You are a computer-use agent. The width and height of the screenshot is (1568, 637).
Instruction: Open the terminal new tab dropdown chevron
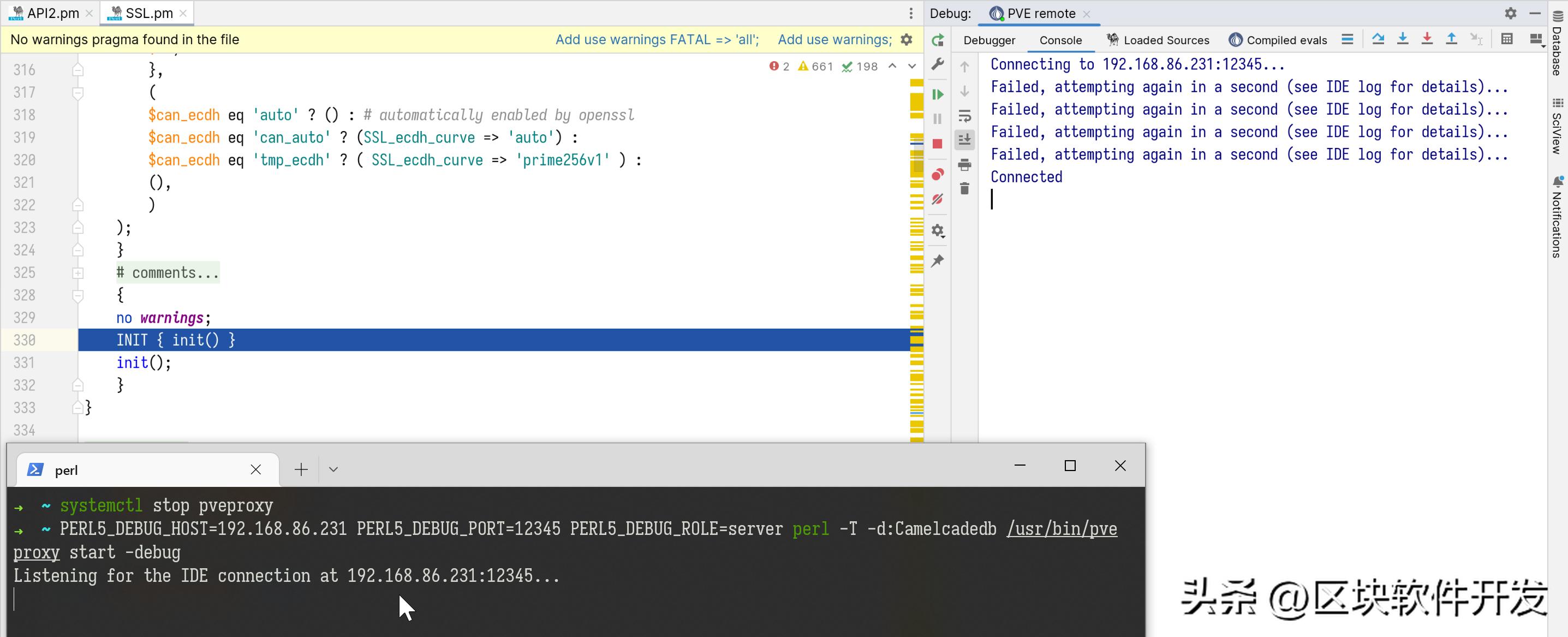[333, 469]
